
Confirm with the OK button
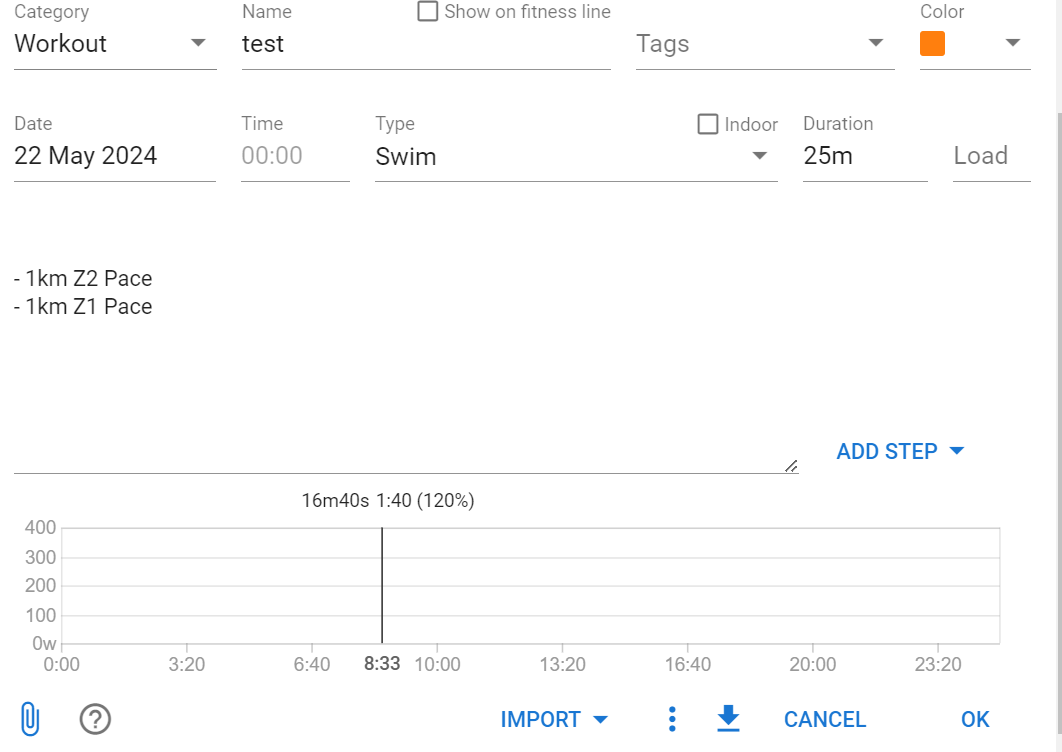pos(975,719)
